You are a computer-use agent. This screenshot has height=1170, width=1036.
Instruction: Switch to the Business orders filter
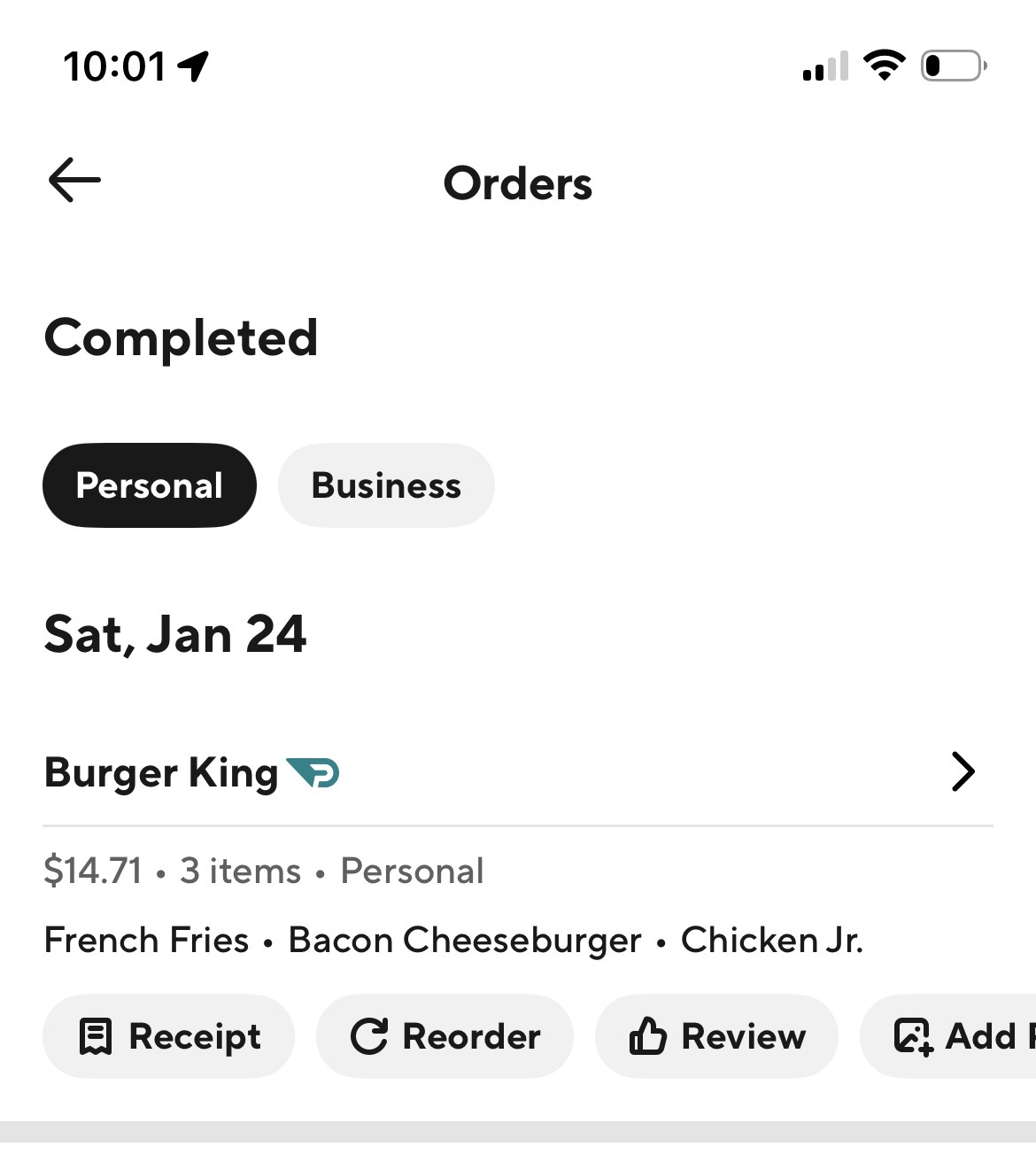pos(386,485)
